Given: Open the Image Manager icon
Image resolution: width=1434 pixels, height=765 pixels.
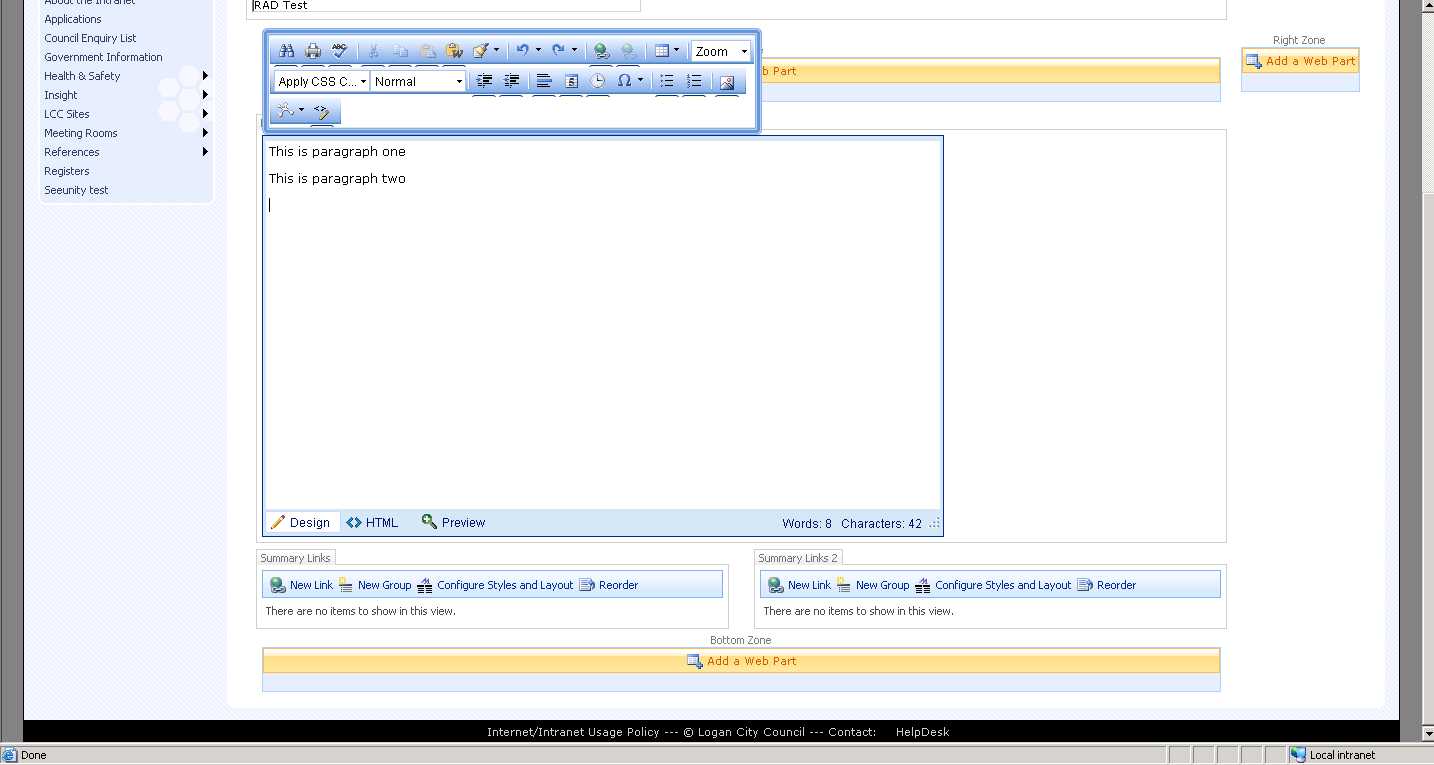Looking at the screenshot, I should 727,82.
